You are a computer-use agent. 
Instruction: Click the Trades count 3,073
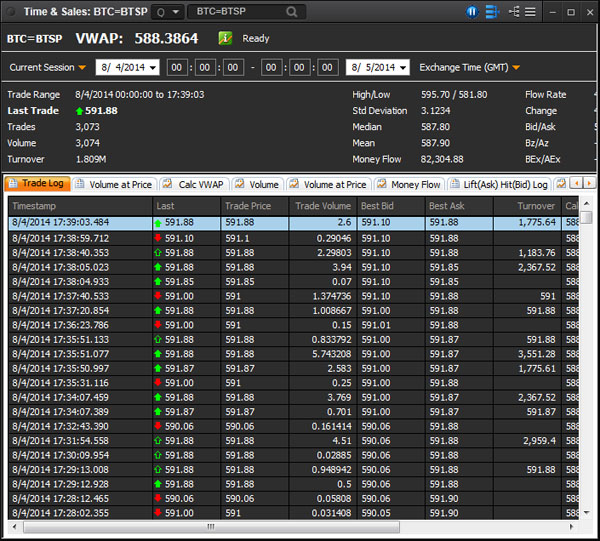pos(87,127)
